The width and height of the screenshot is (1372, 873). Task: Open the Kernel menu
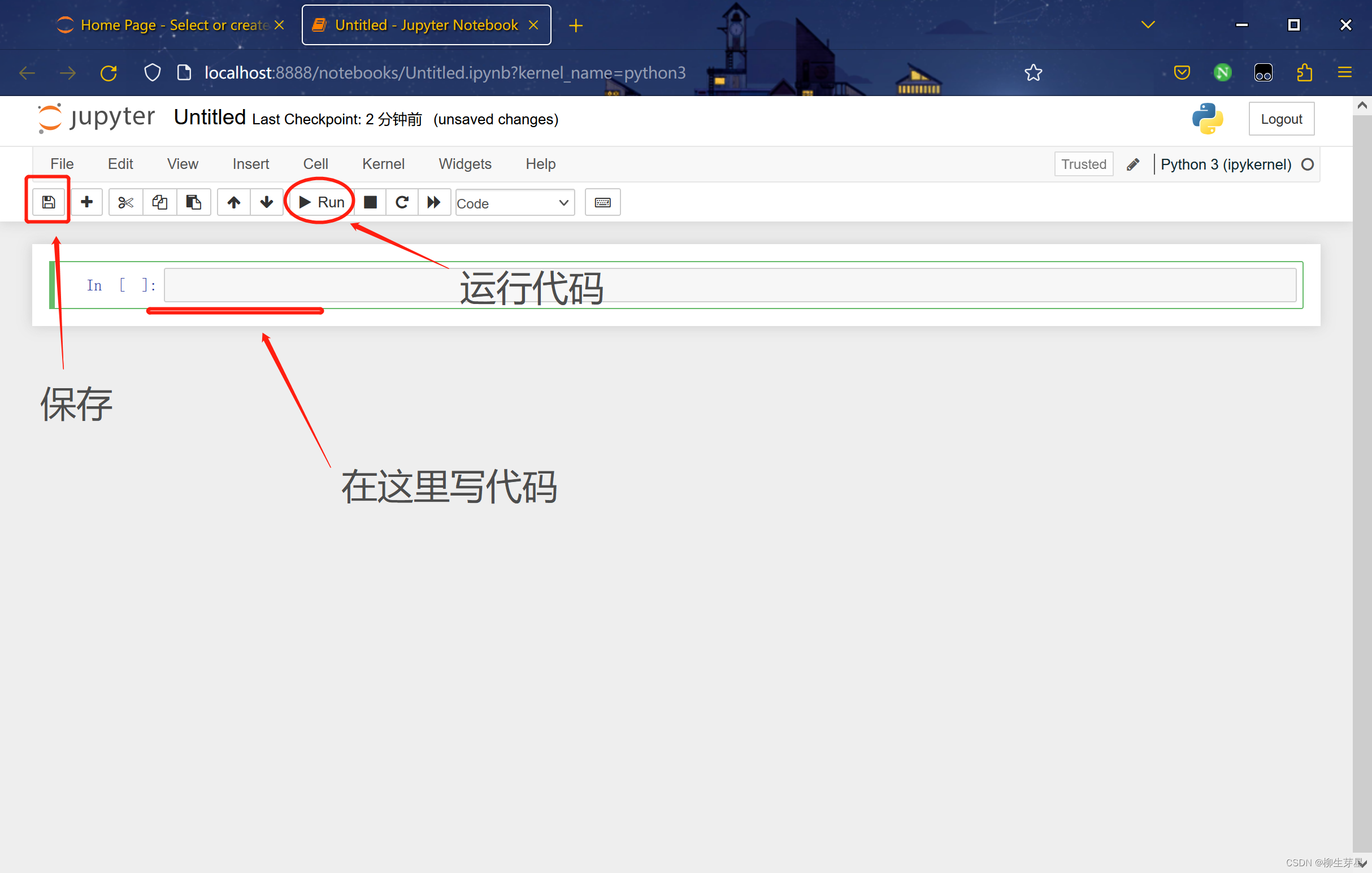coord(383,163)
